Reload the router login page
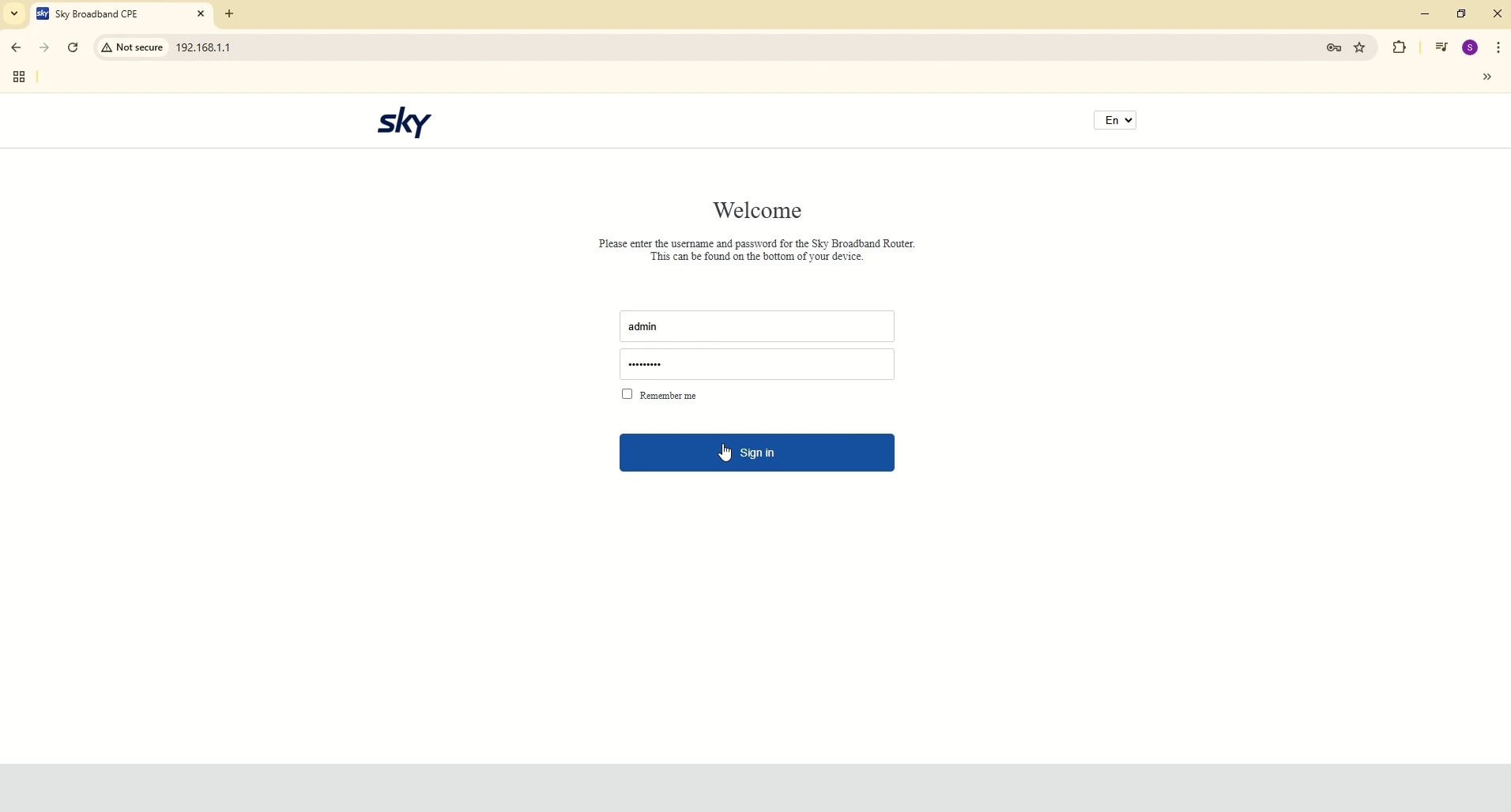1511x812 pixels. pyautogui.click(x=73, y=48)
